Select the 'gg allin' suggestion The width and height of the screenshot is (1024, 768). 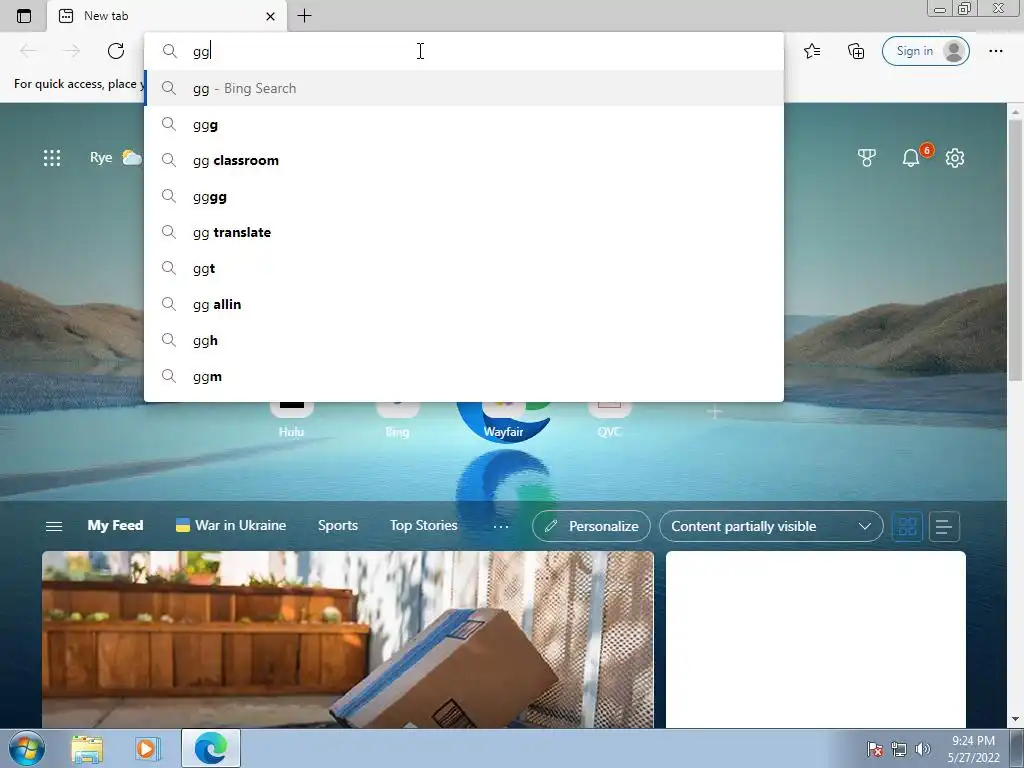pos(464,304)
